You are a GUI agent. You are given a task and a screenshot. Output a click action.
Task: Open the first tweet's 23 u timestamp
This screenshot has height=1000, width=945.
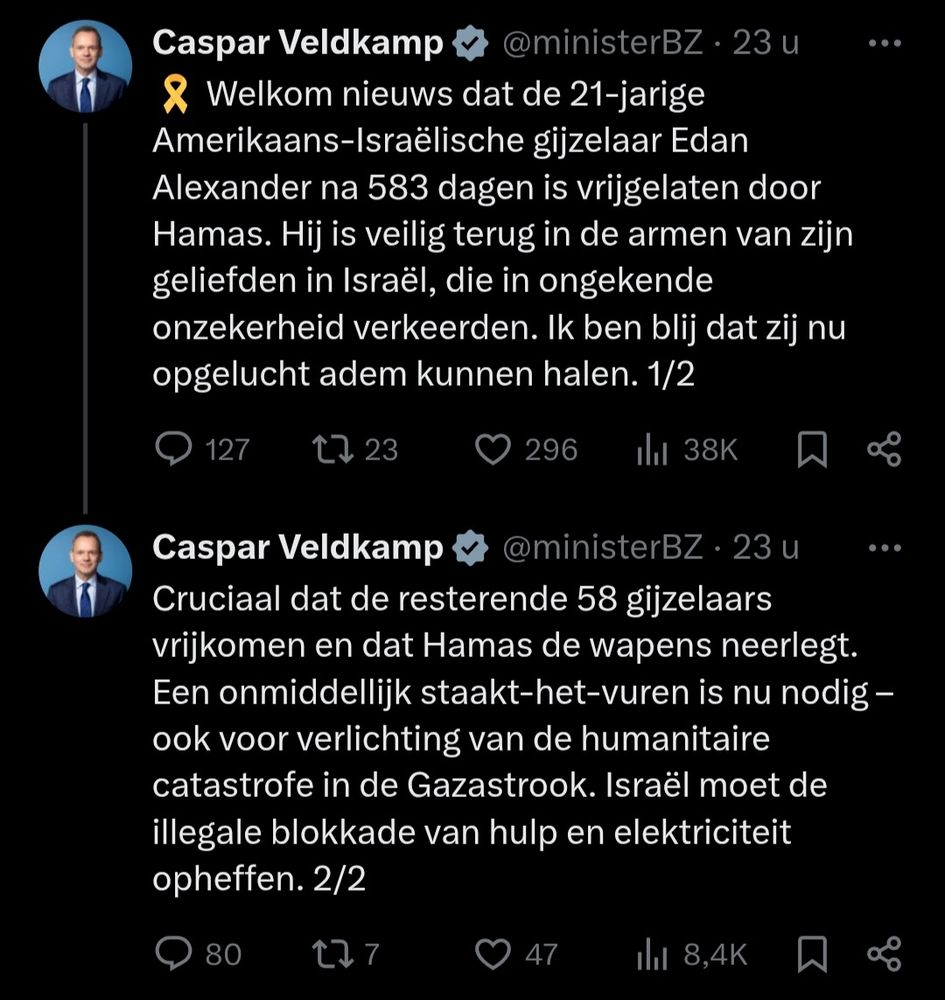765,43
